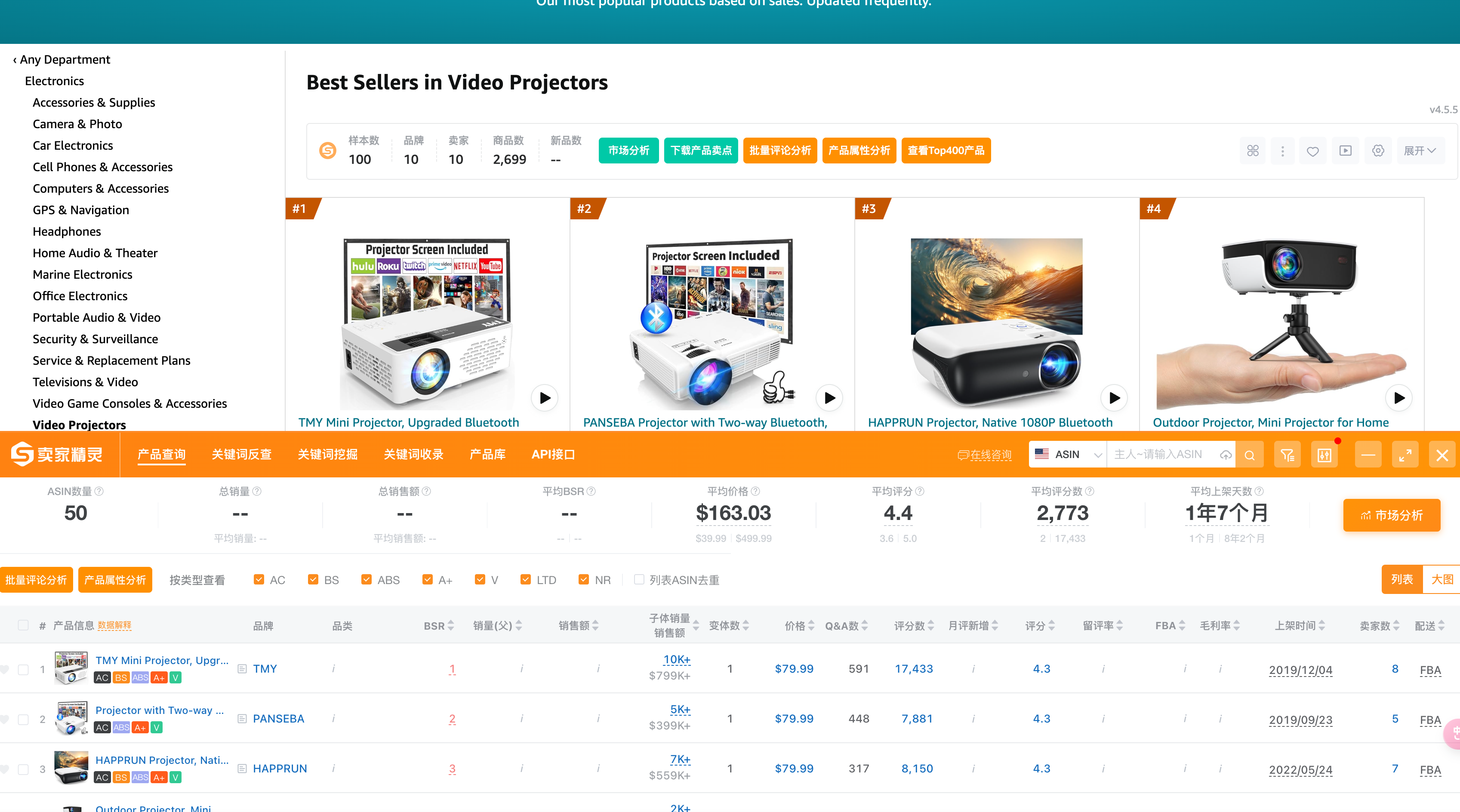Uncheck the BS type filter checkbox
1460x812 pixels.
(x=313, y=579)
